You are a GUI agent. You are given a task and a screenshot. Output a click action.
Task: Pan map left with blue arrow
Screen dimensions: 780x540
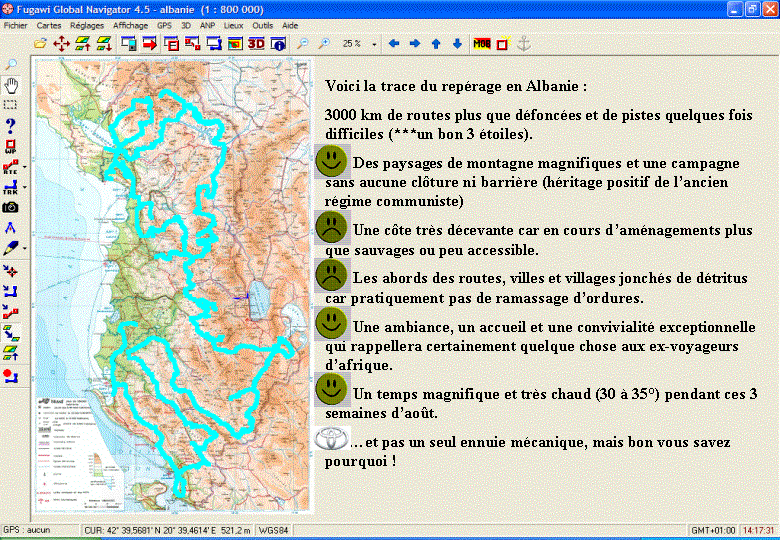tap(394, 44)
